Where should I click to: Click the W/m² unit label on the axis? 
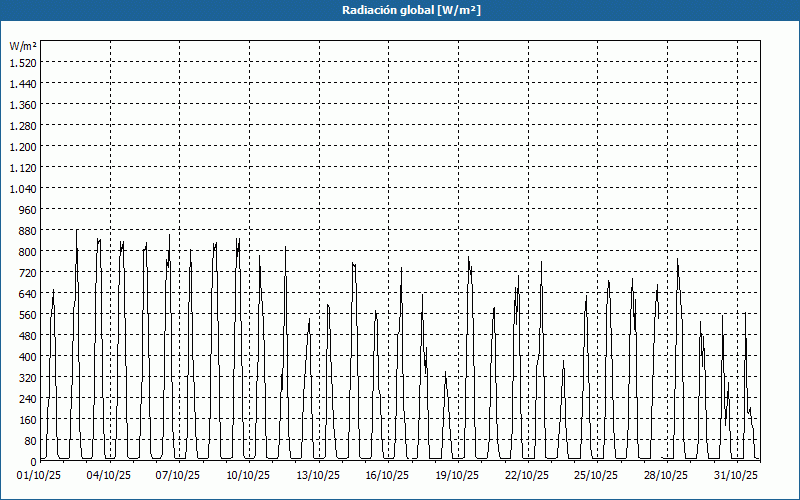pos(23,46)
